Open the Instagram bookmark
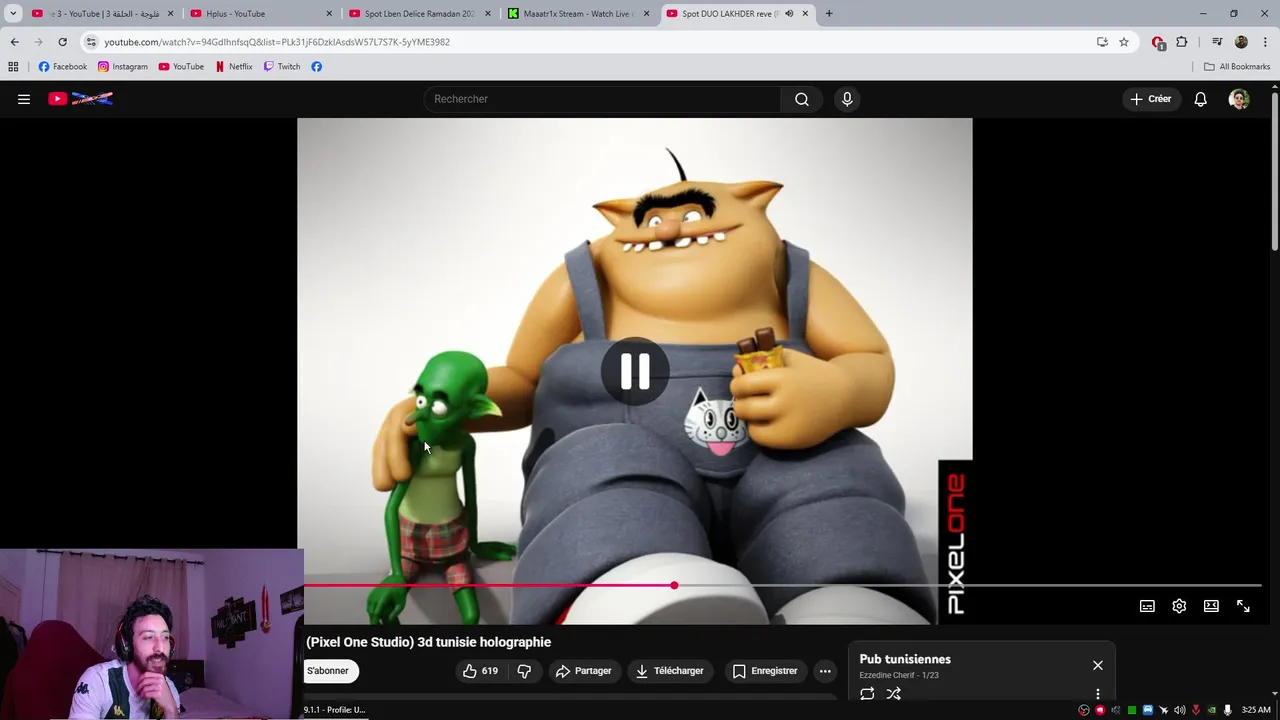This screenshot has height=720, width=1280. [122, 67]
